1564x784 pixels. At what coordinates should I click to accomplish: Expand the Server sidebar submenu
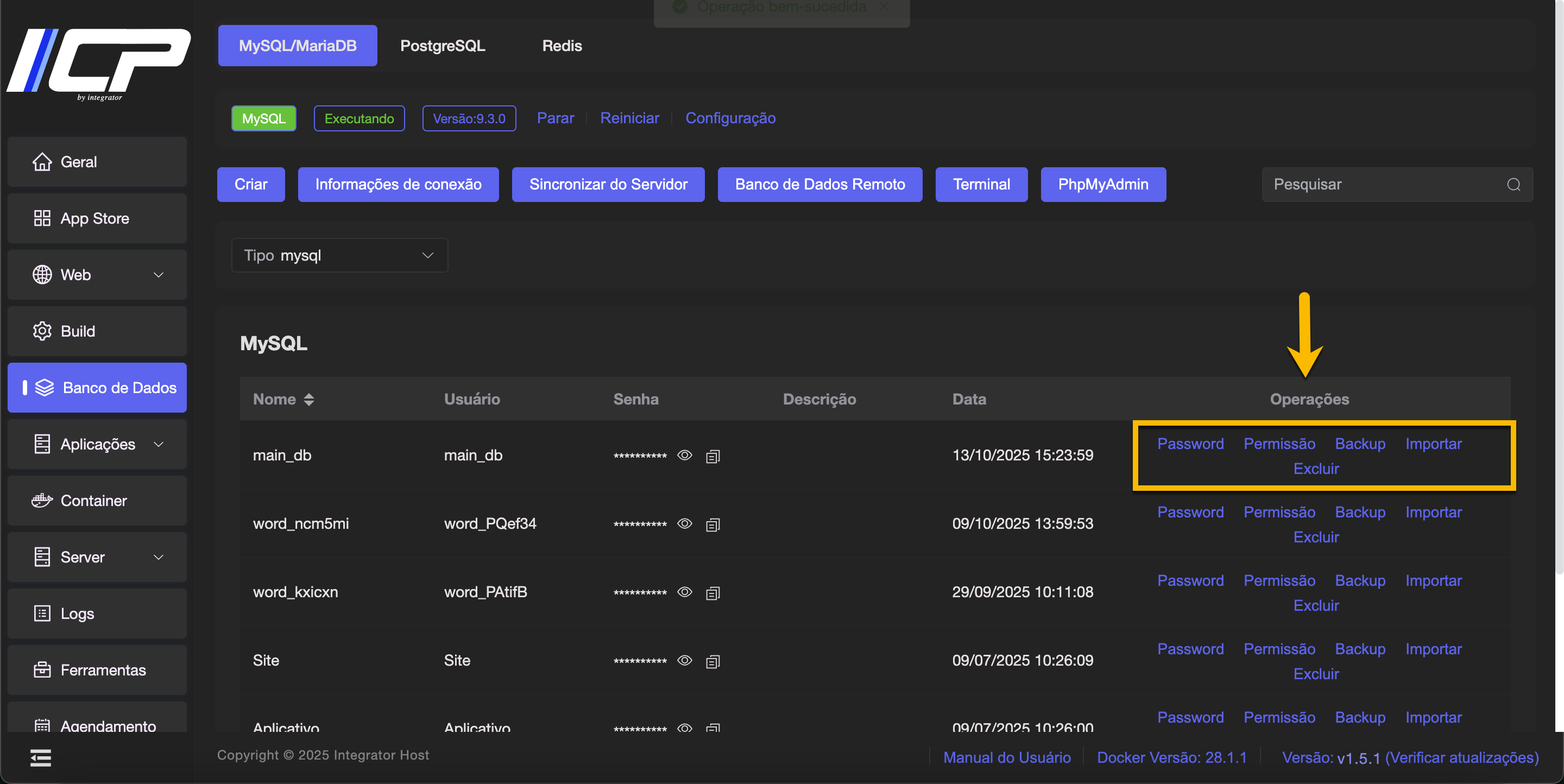159,557
